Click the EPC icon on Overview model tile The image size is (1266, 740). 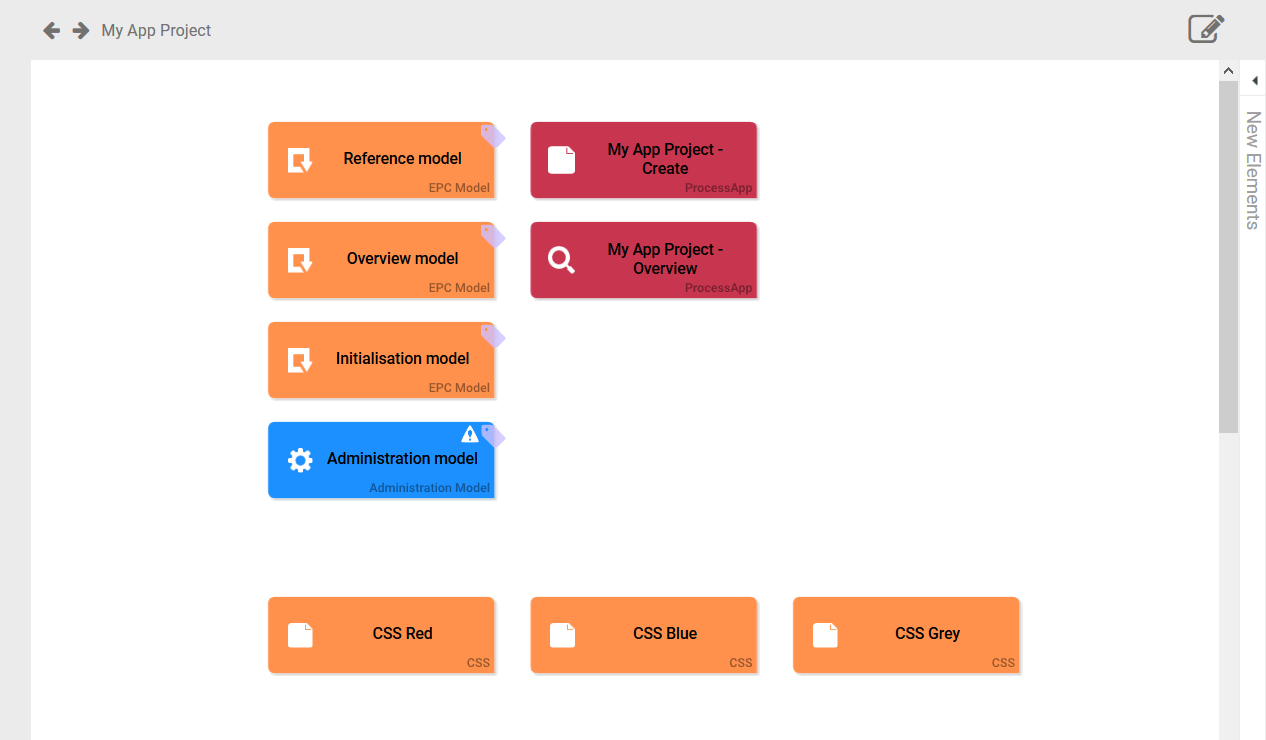(300, 259)
